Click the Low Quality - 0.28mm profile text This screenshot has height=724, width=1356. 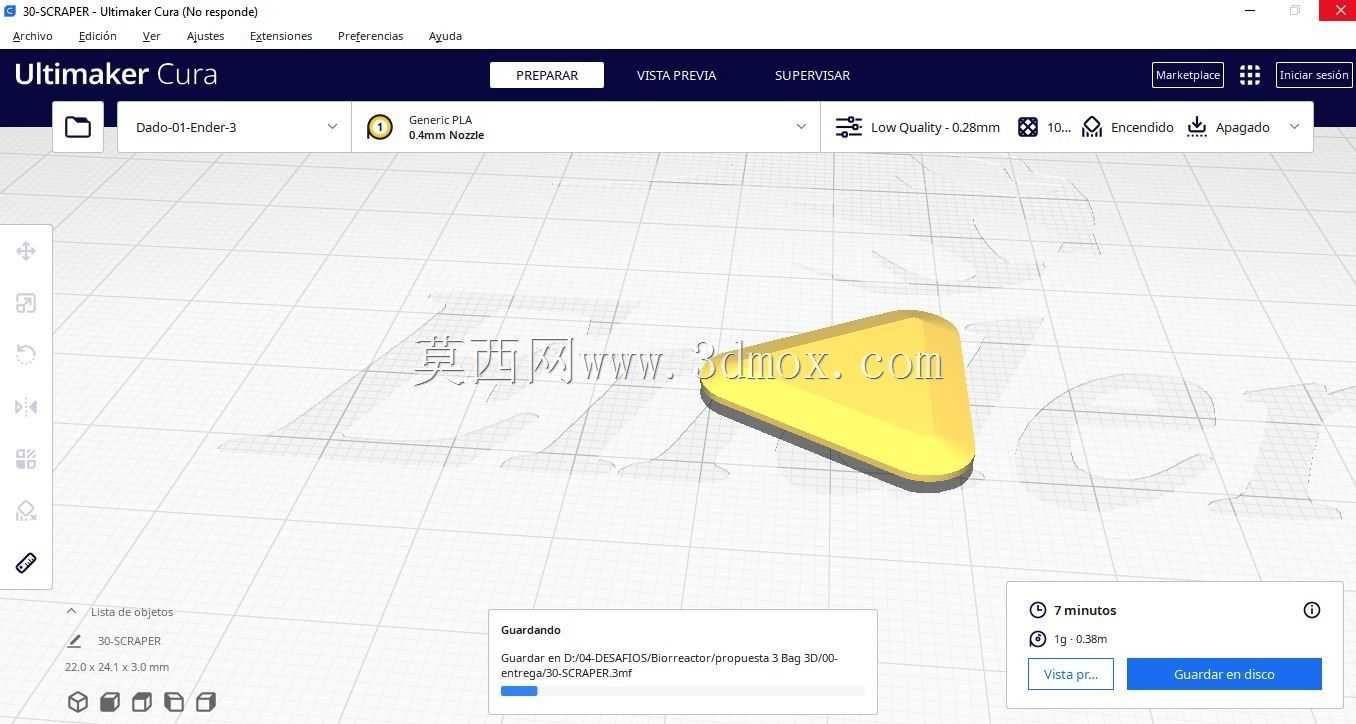tap(935, 127)
